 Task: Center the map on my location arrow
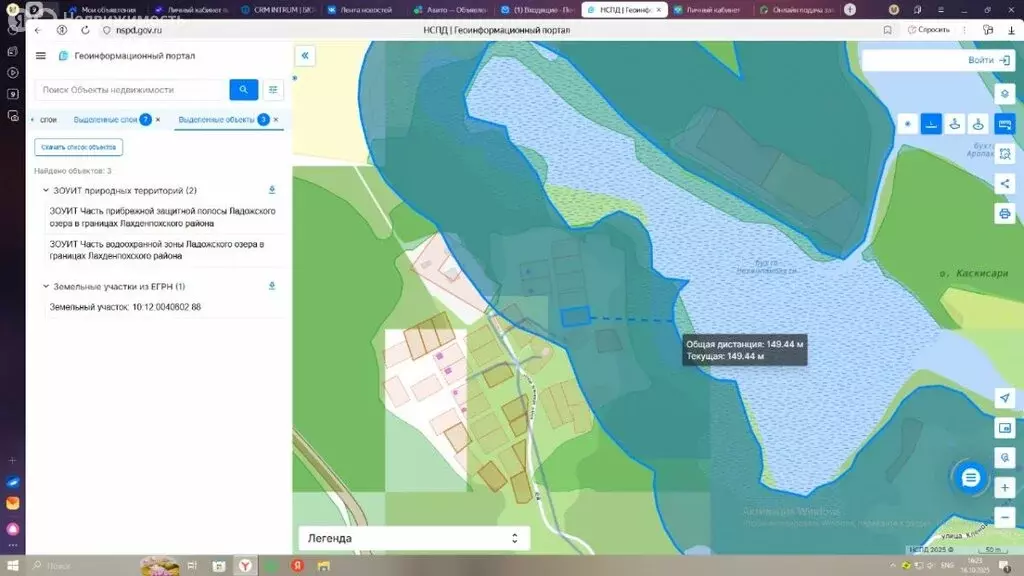click(x=1005, y=399)
